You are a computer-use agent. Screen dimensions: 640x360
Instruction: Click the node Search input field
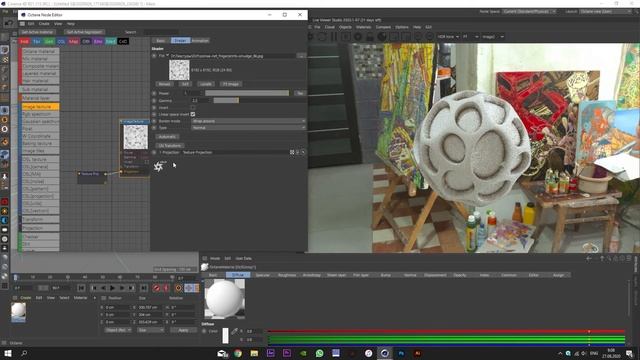tap(161, 32)
